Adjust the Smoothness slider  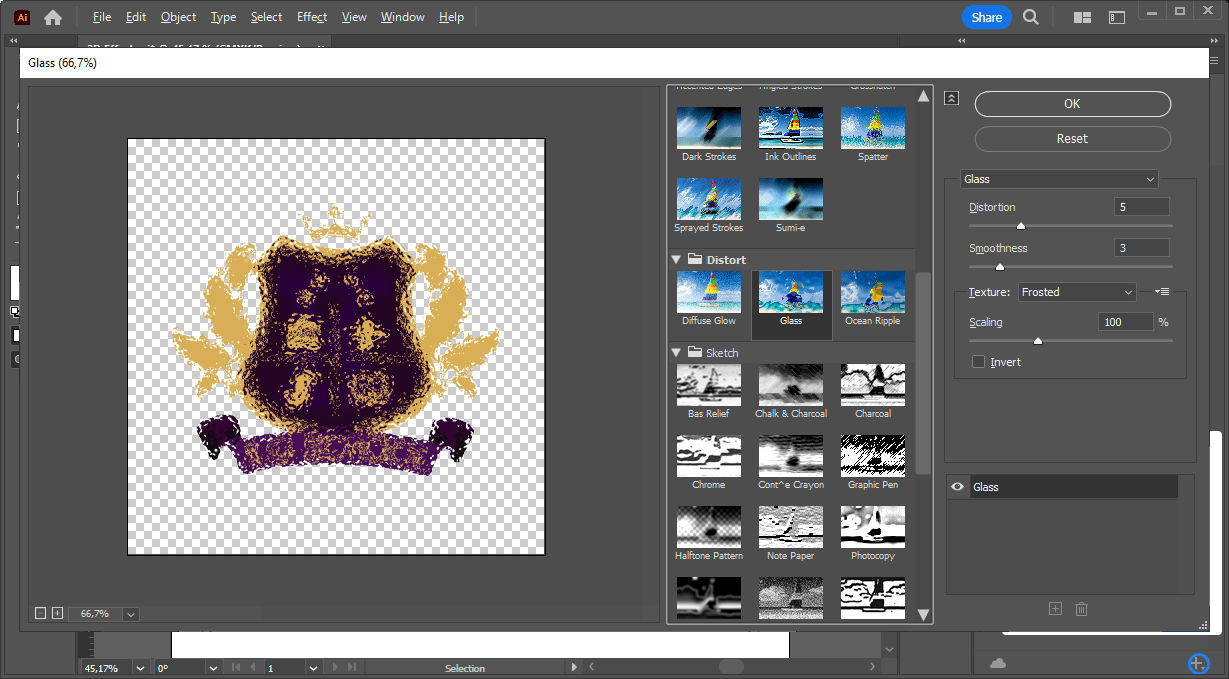pos(999,266)
